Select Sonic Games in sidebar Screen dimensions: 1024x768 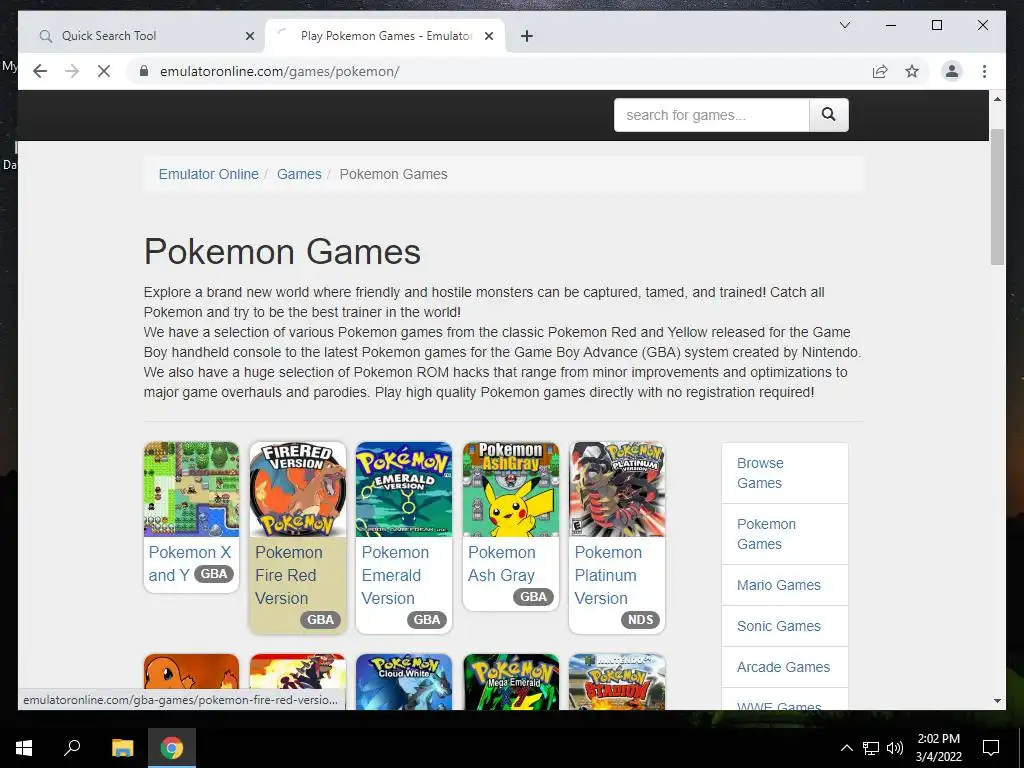pos(785,626)
